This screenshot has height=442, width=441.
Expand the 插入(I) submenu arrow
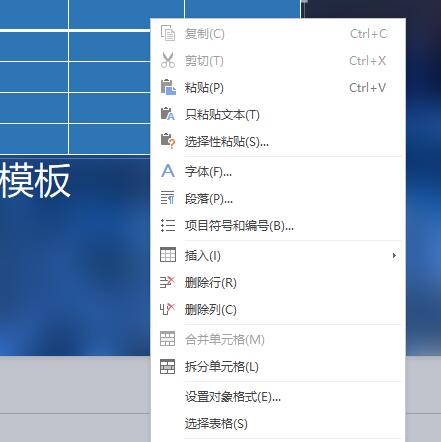coord(394,256)
